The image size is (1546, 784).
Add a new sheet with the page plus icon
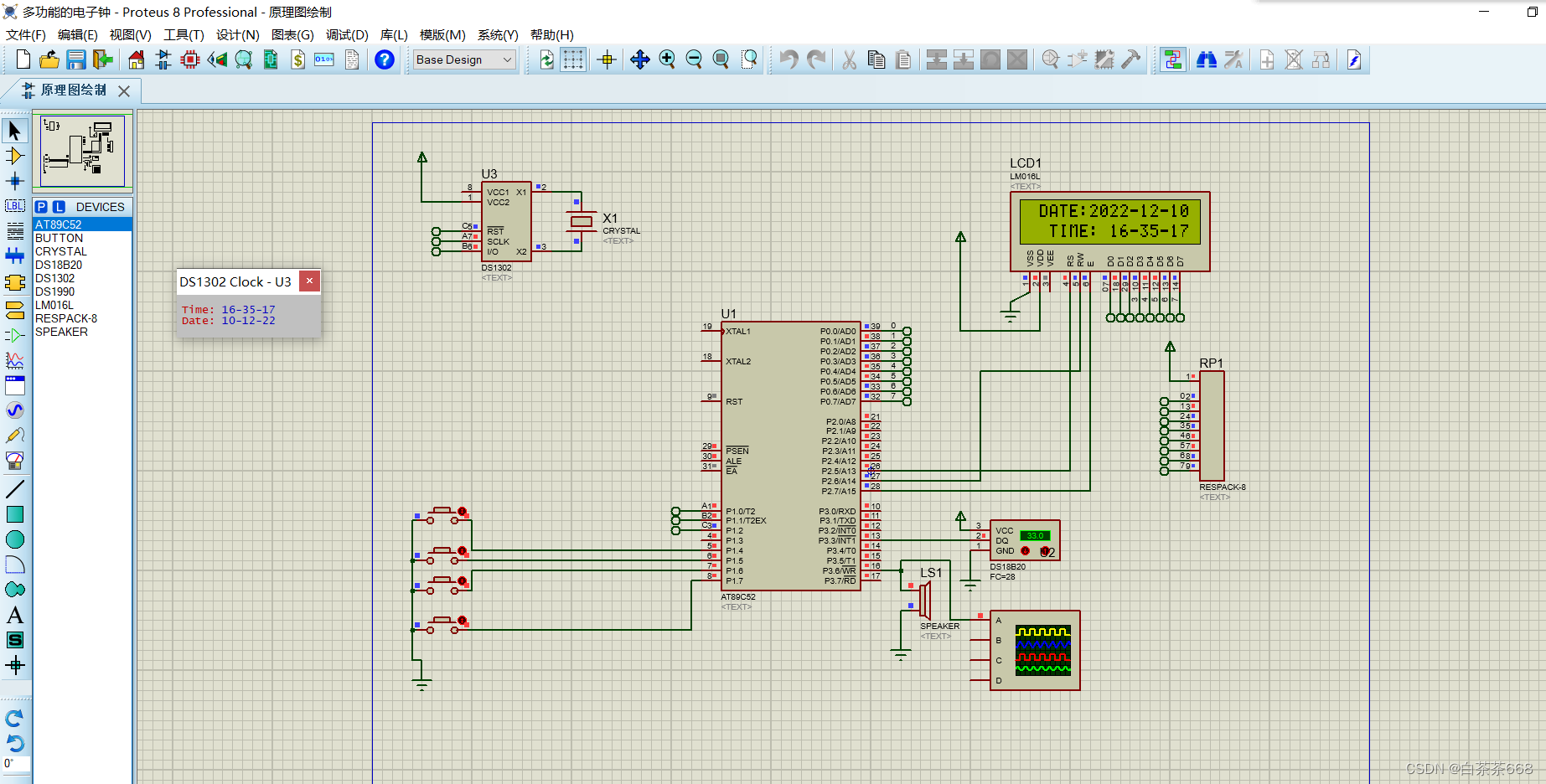[x=1267, y=59]
